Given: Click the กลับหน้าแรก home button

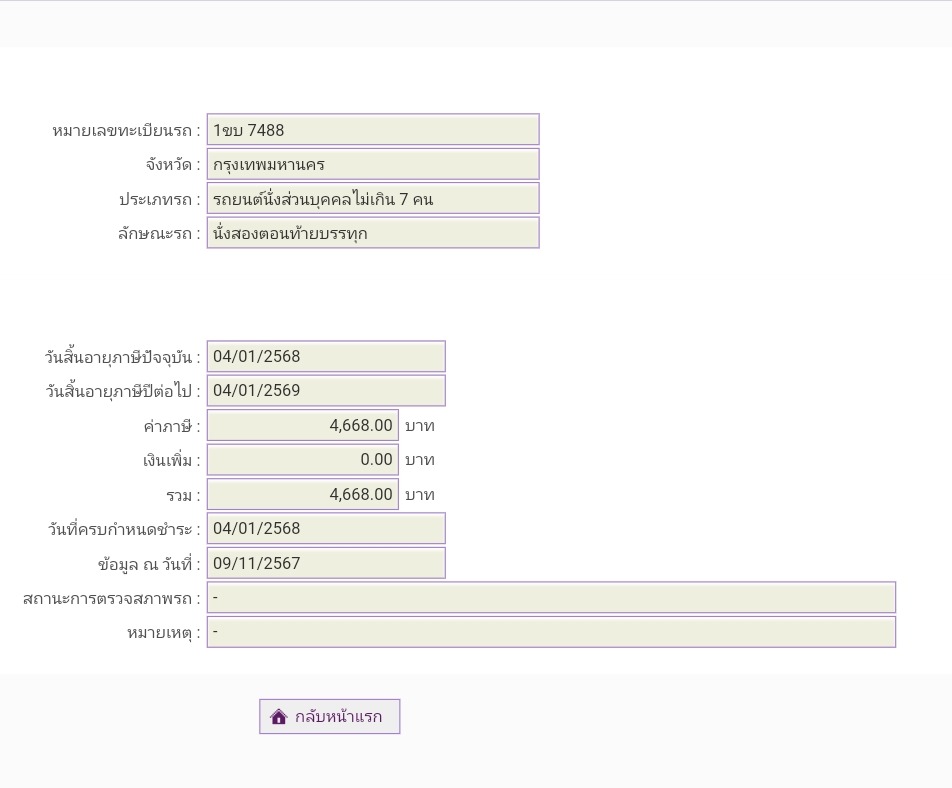Looking at the screenshot, I should (x=330, y=716).
